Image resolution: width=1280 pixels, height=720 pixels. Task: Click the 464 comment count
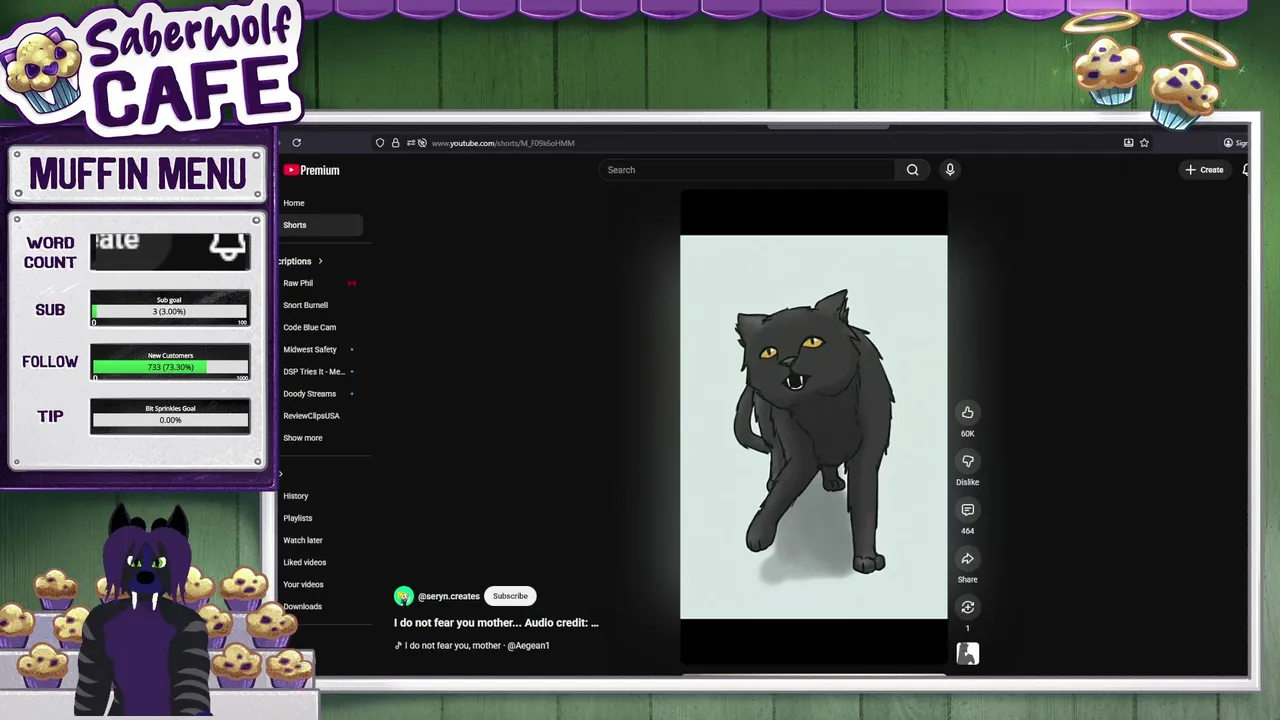967,531
